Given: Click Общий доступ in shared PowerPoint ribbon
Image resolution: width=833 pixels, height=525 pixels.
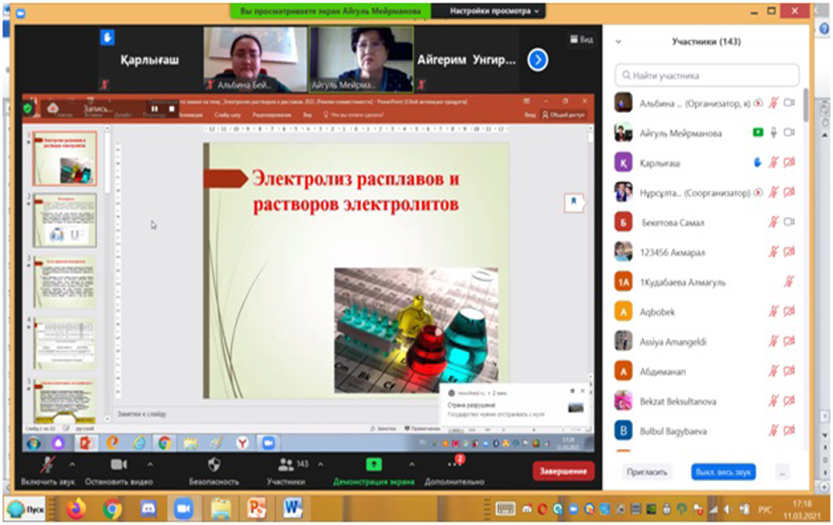Looking at the screenshot, I should [564, 114].
